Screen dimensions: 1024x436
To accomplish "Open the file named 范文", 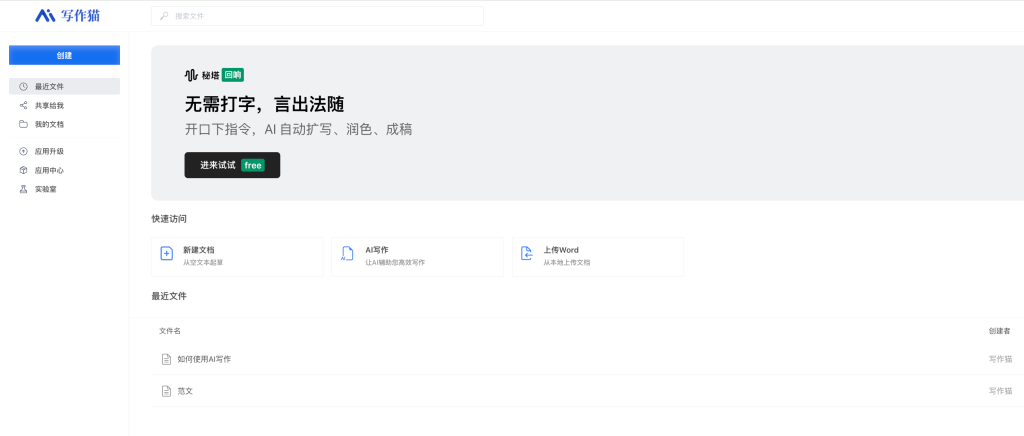I will 185,391.
